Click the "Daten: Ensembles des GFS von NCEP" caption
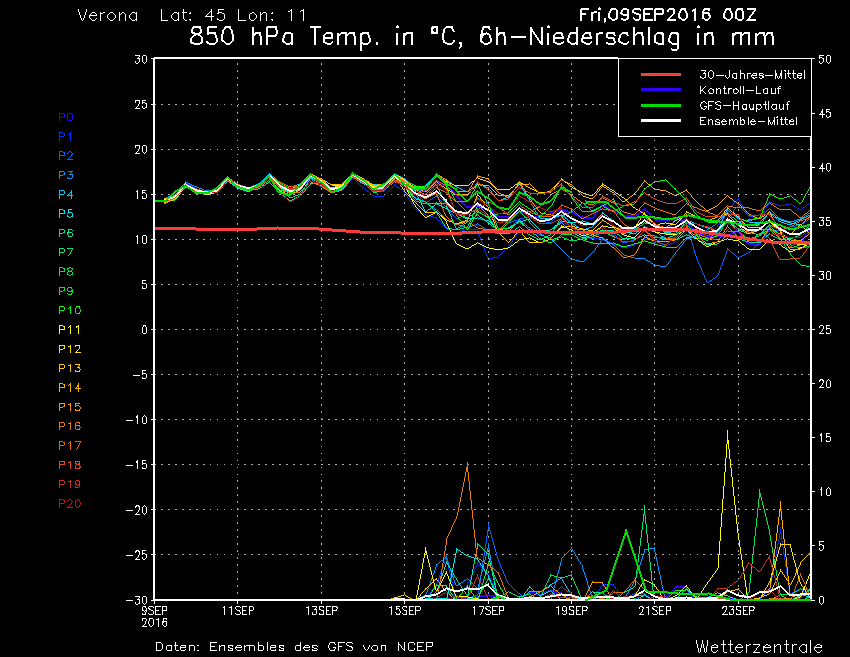This screenshot has width=850, height=657. point(294,647)
